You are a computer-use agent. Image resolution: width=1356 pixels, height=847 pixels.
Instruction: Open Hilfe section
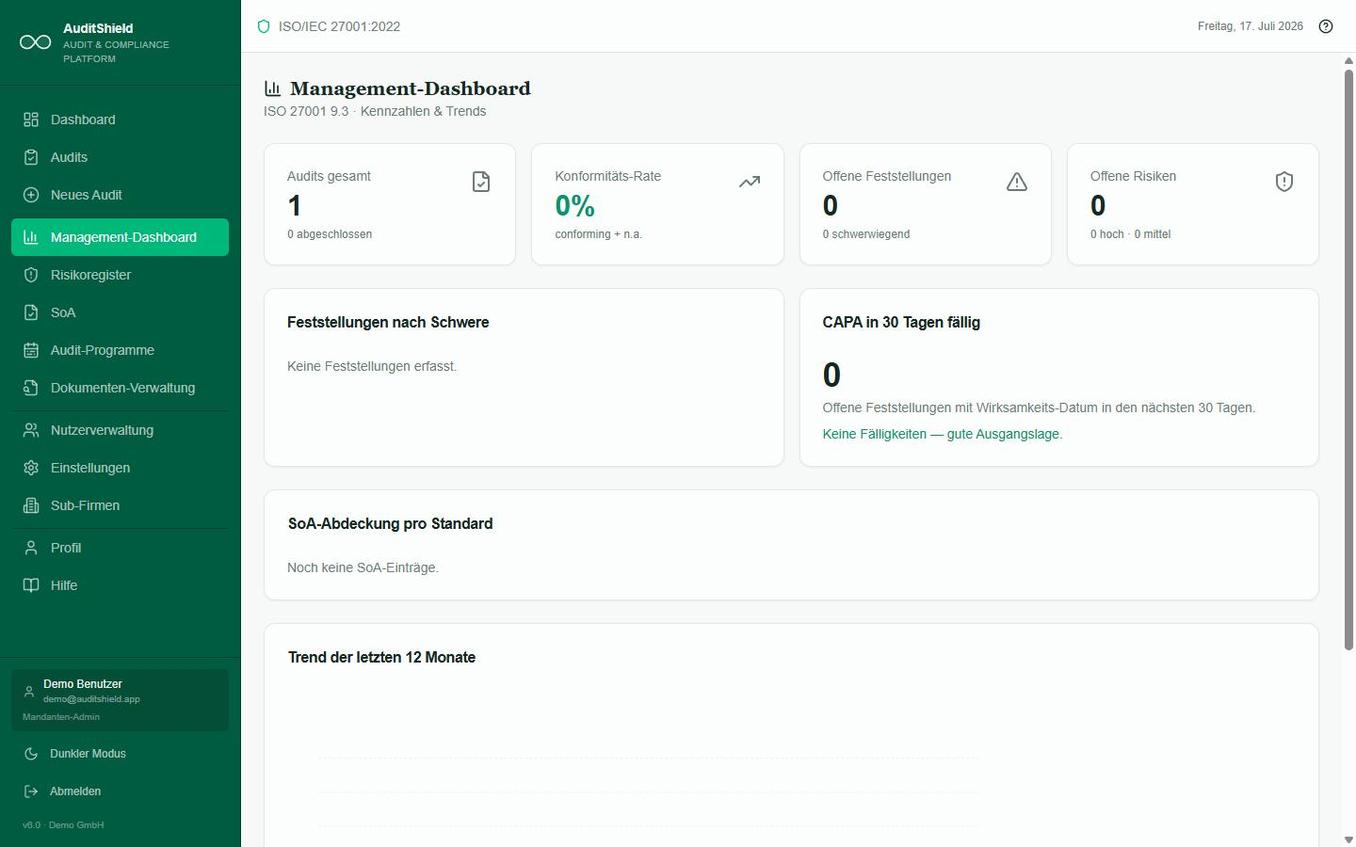[x=120, y=585]
